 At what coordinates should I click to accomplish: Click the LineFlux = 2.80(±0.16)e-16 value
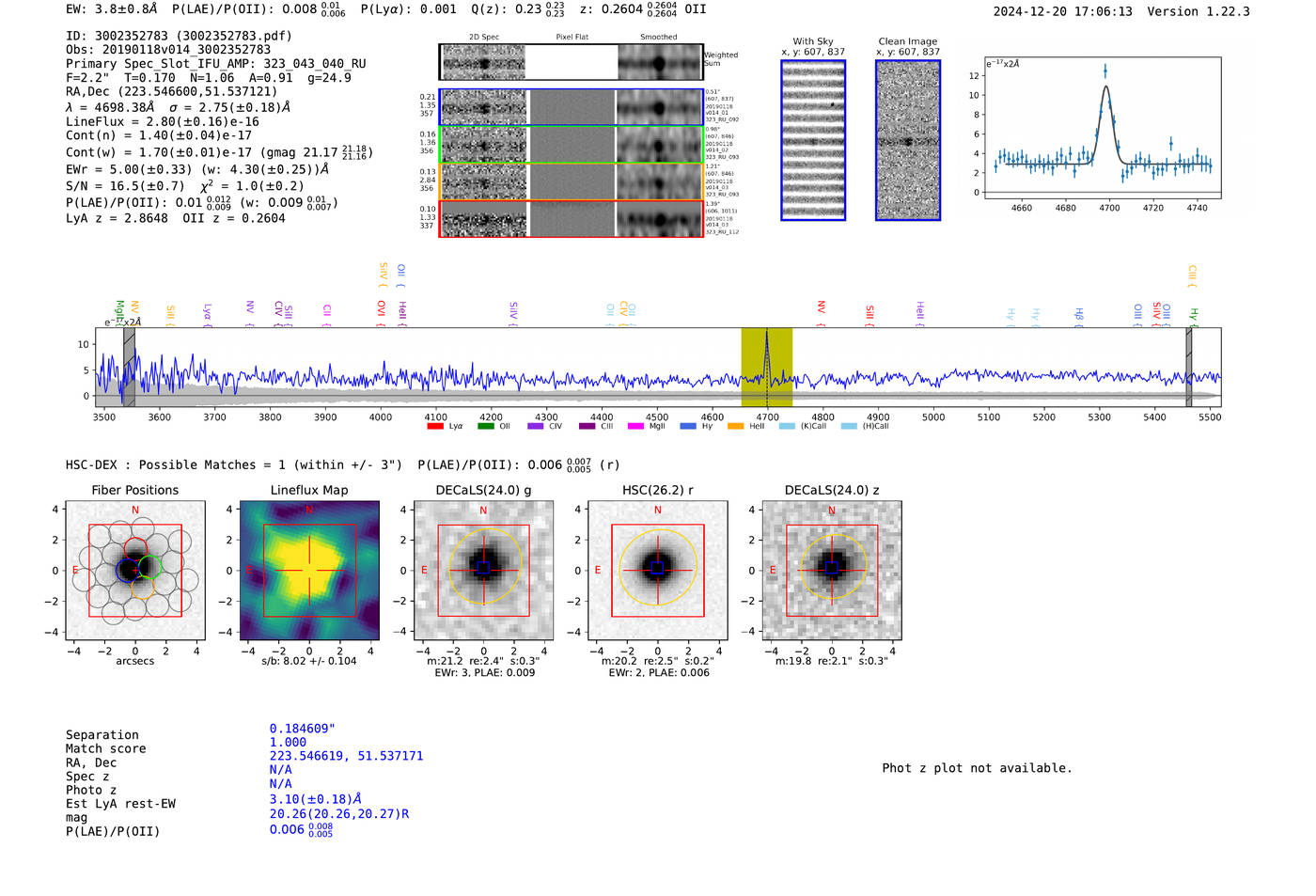(163, 121)
